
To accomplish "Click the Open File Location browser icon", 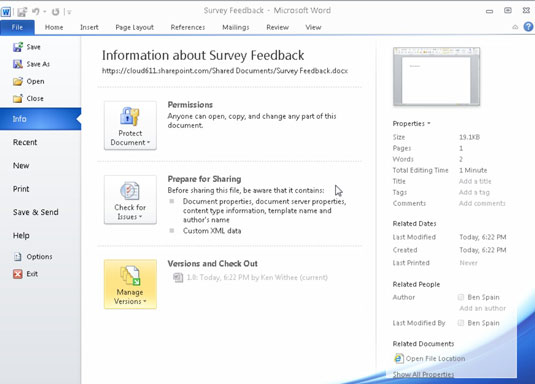I will click(398, 358).
